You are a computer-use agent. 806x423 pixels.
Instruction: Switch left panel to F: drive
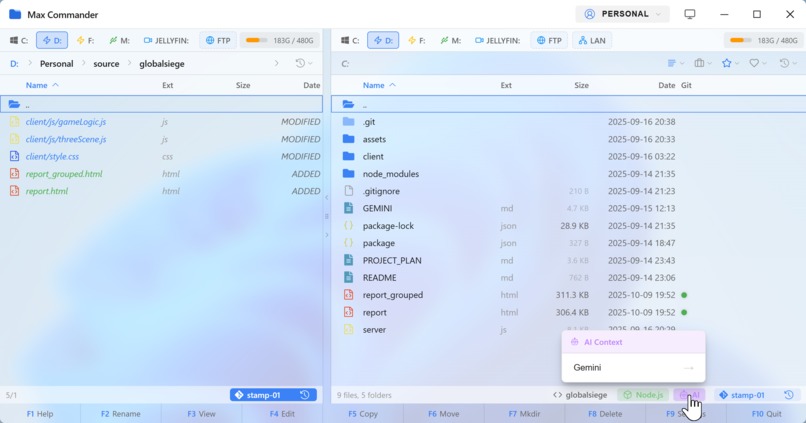pos(85,41)
